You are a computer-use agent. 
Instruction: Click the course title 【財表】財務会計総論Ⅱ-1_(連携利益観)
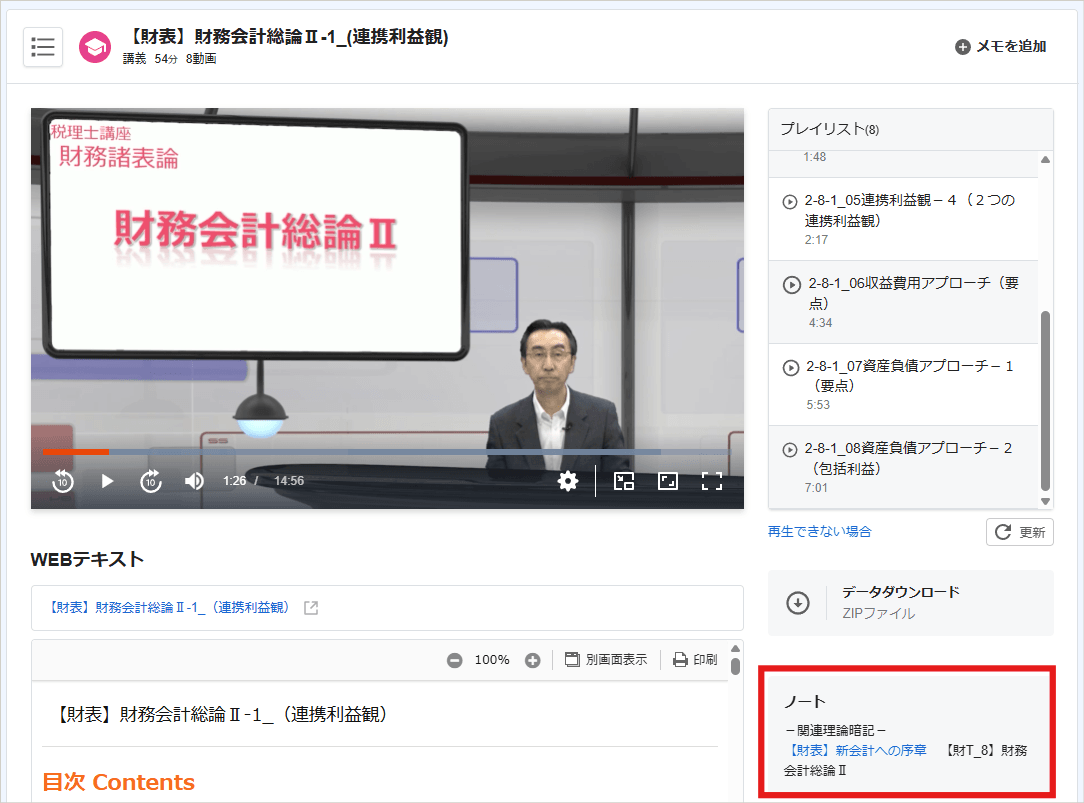[x=288, y=37]
